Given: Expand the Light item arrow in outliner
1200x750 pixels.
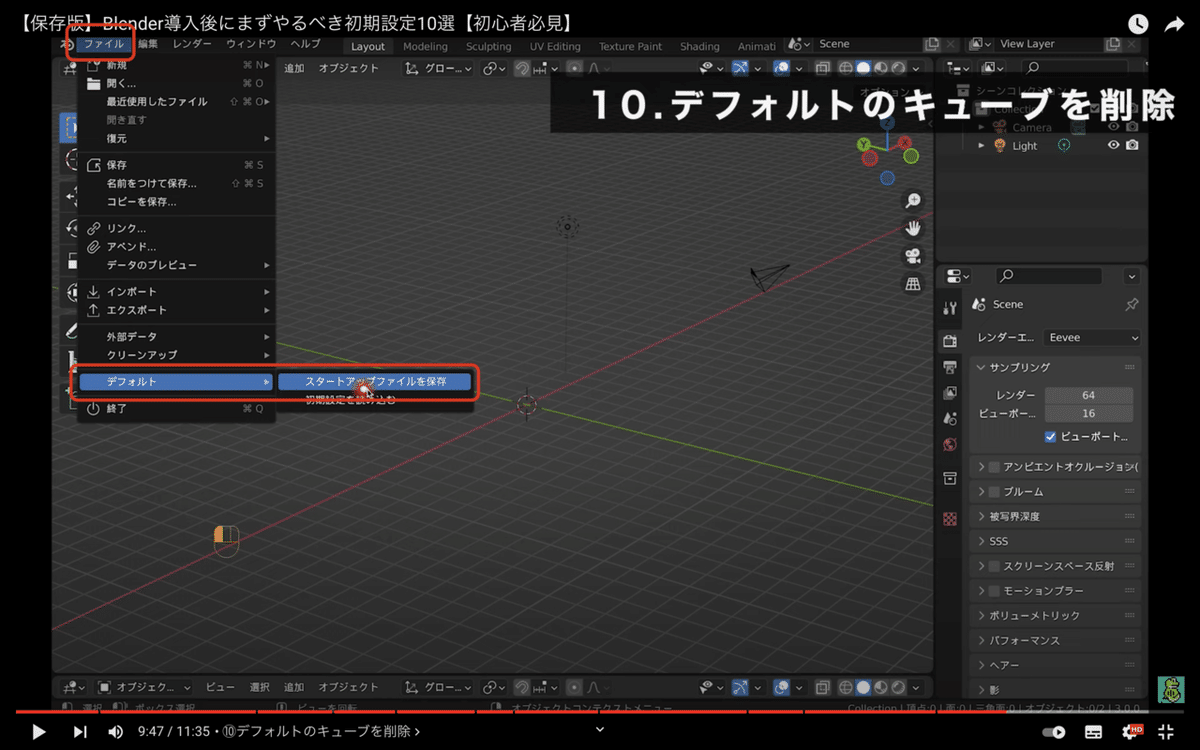Looking at the screenshot, I should click(981, 145).
